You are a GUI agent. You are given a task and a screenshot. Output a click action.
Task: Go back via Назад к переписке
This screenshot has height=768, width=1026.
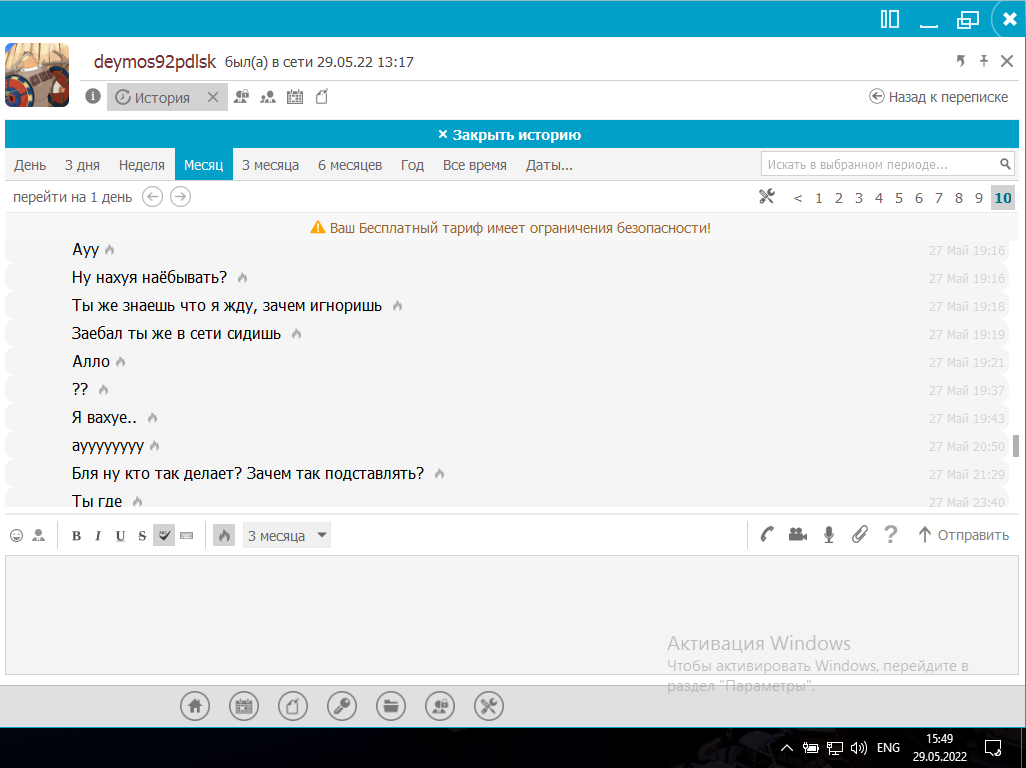click(938, 97)
